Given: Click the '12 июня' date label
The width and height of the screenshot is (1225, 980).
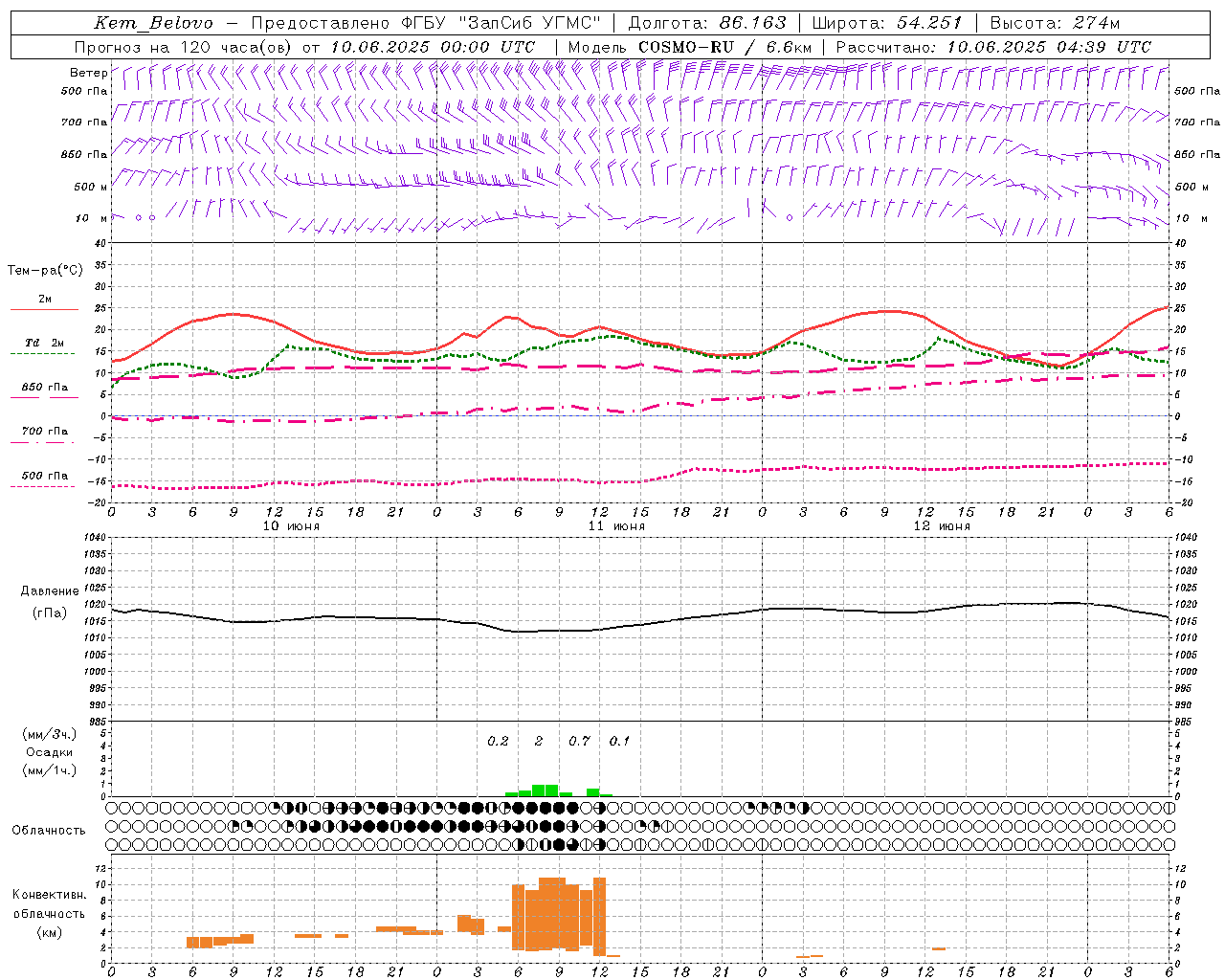Looking at the screenshot, I should click(942, 526).
